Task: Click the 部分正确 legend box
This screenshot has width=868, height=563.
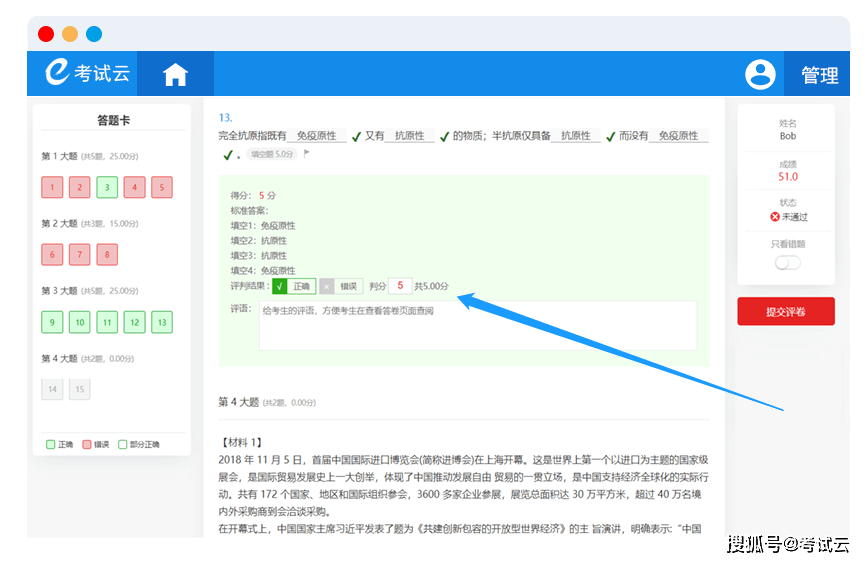Action: (x=123, y=445)
